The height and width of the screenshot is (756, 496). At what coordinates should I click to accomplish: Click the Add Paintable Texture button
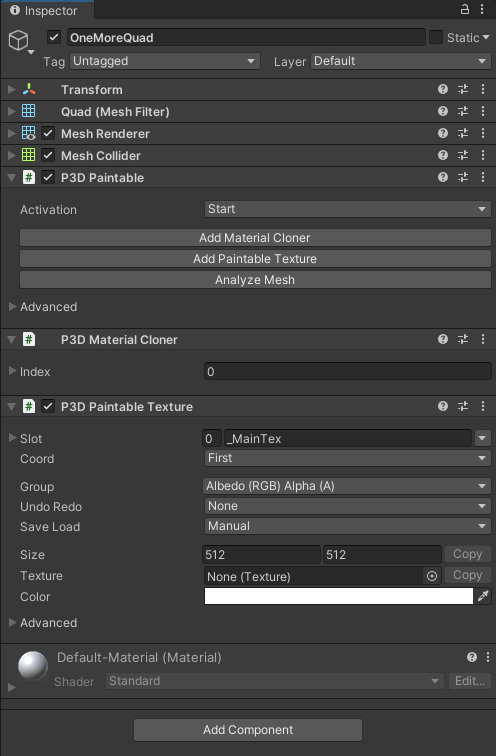[255, 259]
